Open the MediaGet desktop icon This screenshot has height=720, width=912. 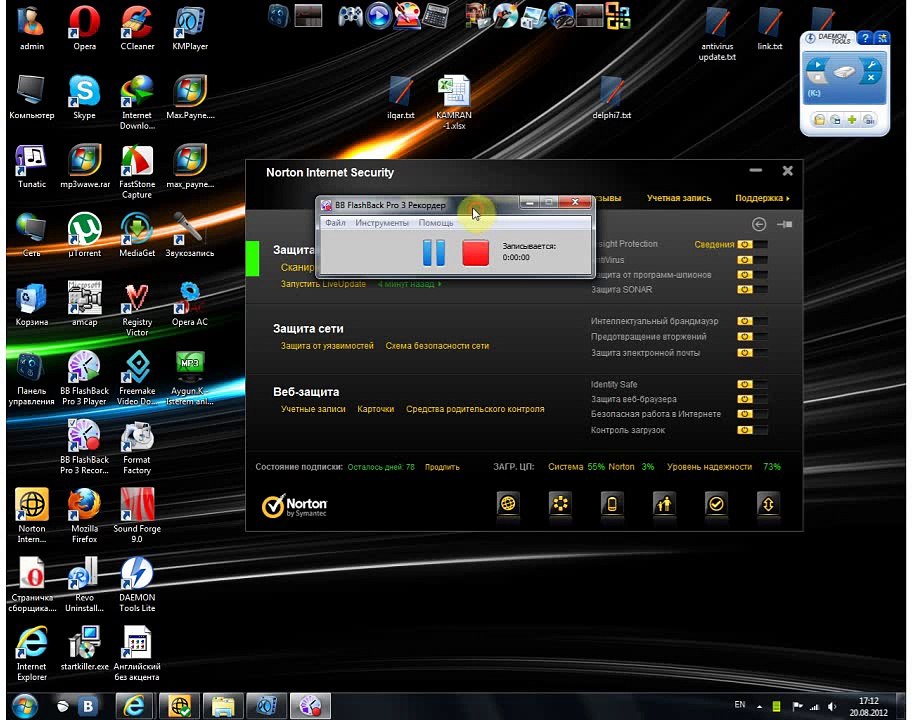tap(137, 235)
